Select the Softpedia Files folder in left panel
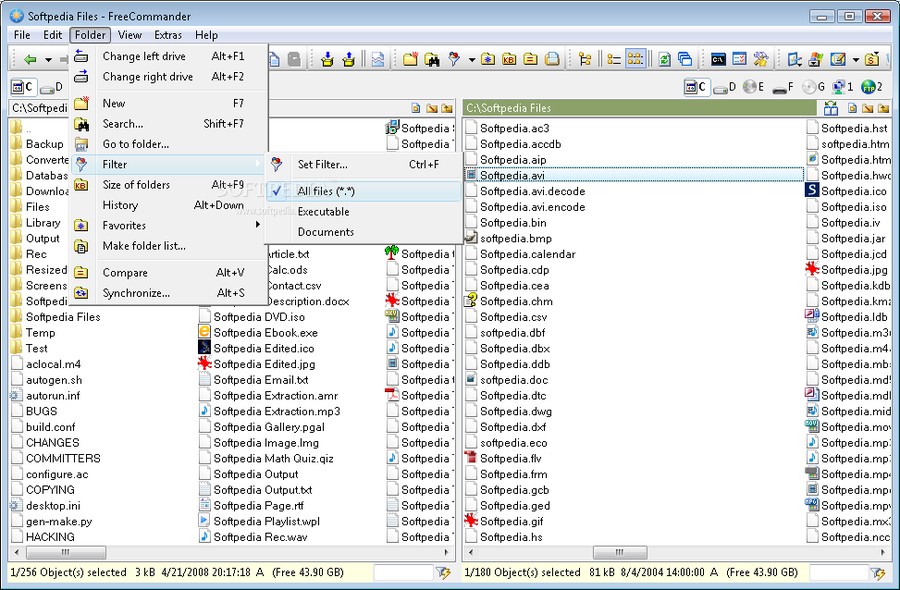This screenshot has width=900, height=590. [x=56, y=317]
